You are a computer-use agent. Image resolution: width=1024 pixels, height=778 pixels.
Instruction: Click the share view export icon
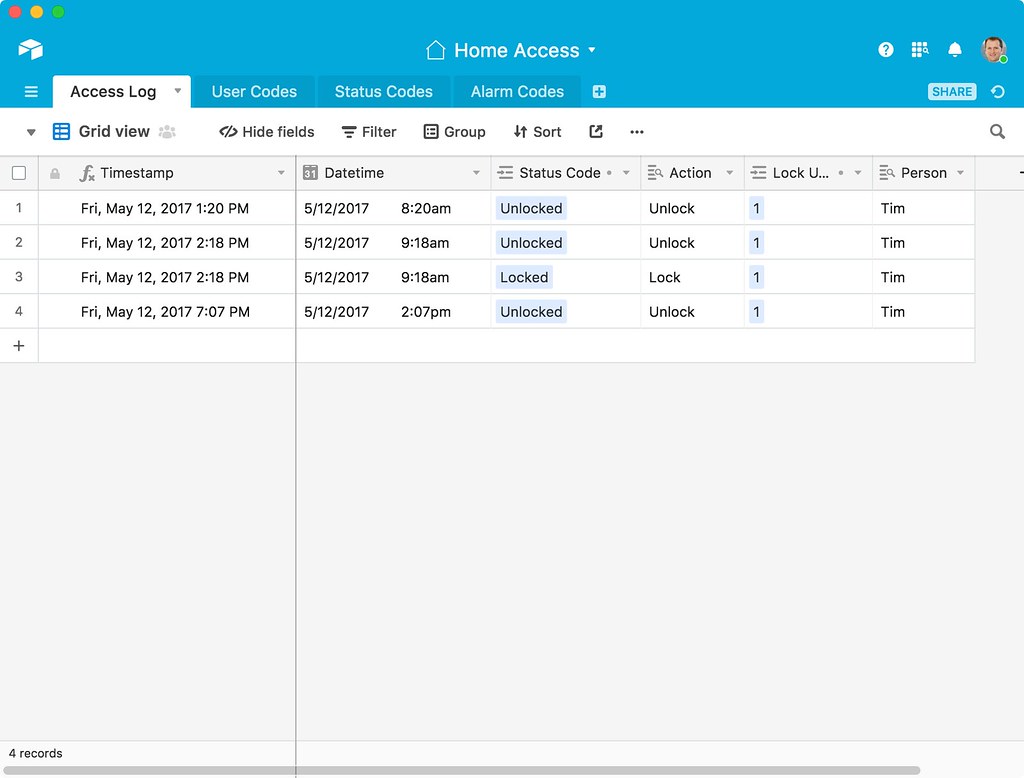(x=596, y=131)
